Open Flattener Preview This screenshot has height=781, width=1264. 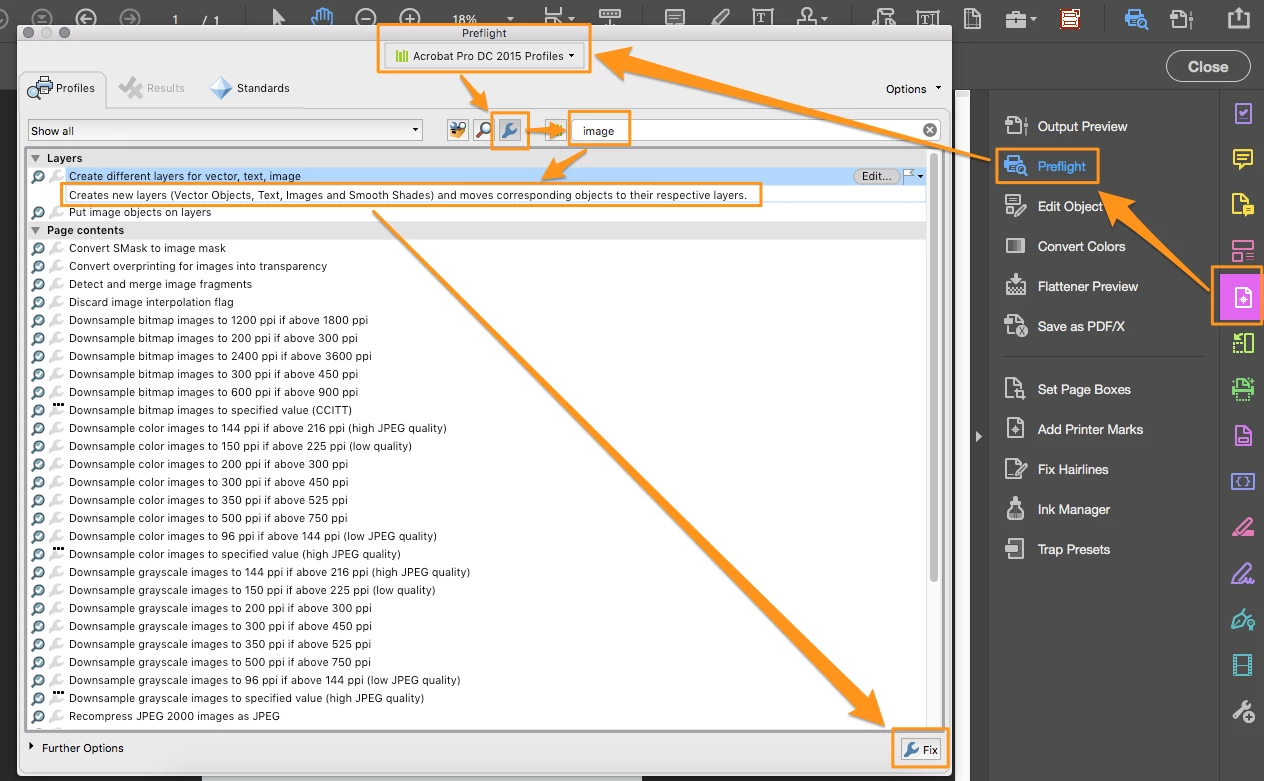[1072, 286]
